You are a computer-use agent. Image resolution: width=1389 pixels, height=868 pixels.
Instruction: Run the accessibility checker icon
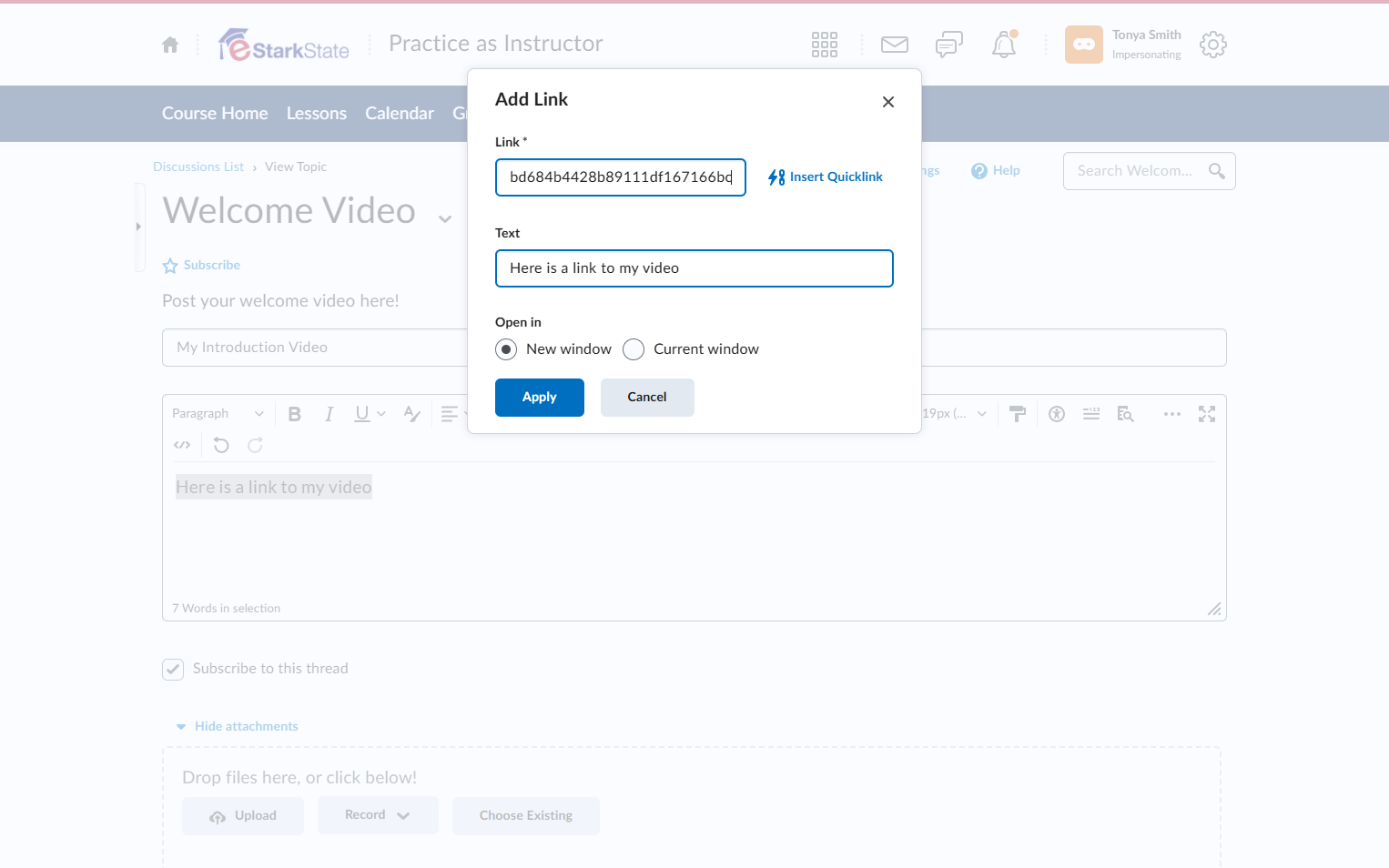pos(1057,414)
